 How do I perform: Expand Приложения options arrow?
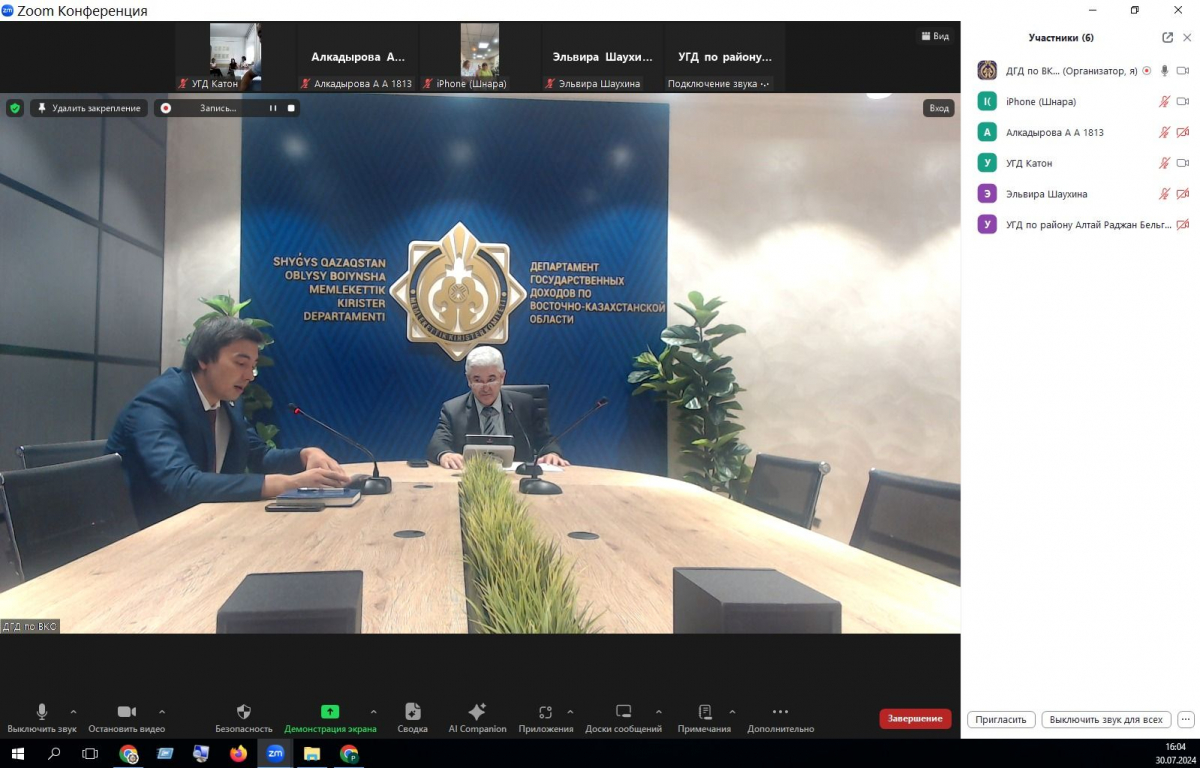[x=570, y=712]
